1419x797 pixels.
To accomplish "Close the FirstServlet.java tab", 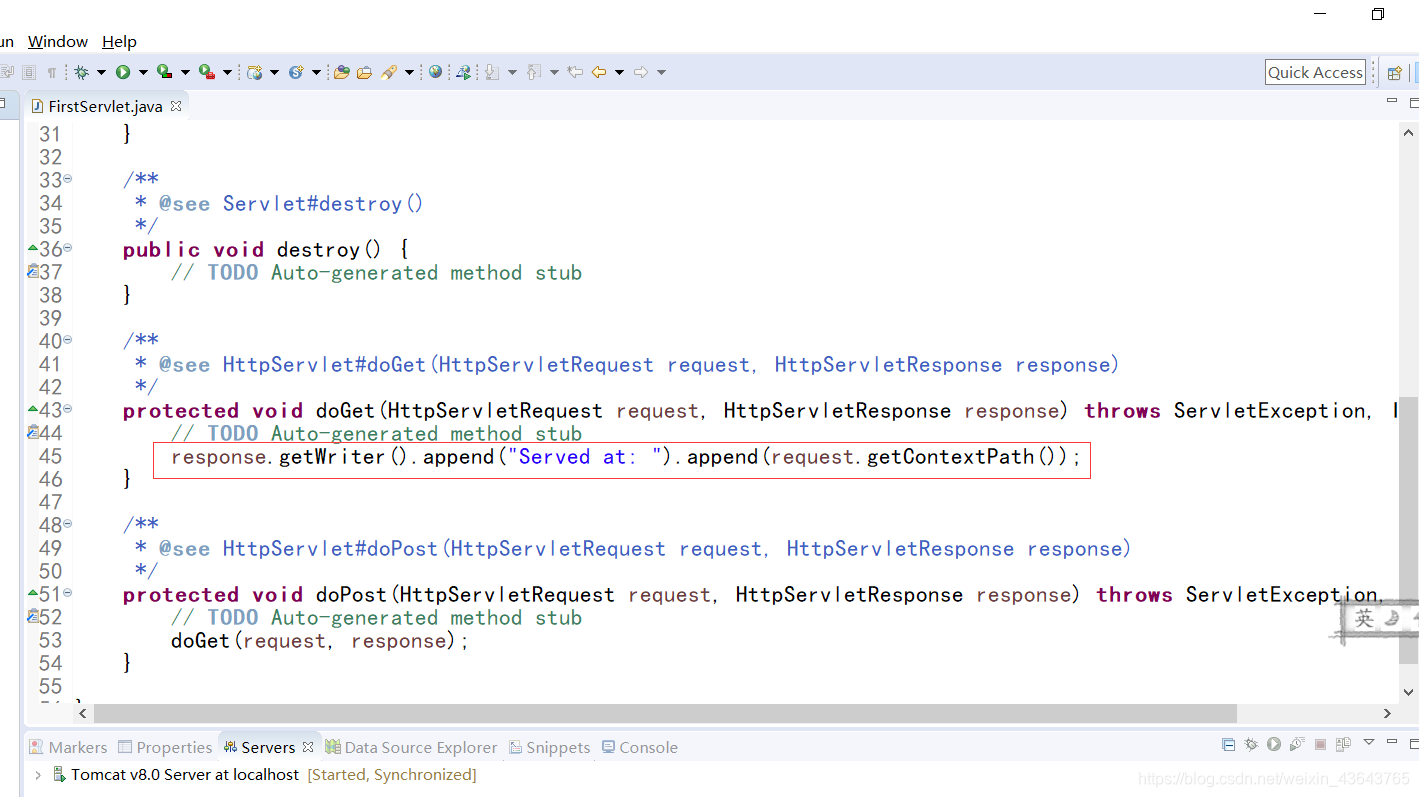I will click(x=176, y=105).
